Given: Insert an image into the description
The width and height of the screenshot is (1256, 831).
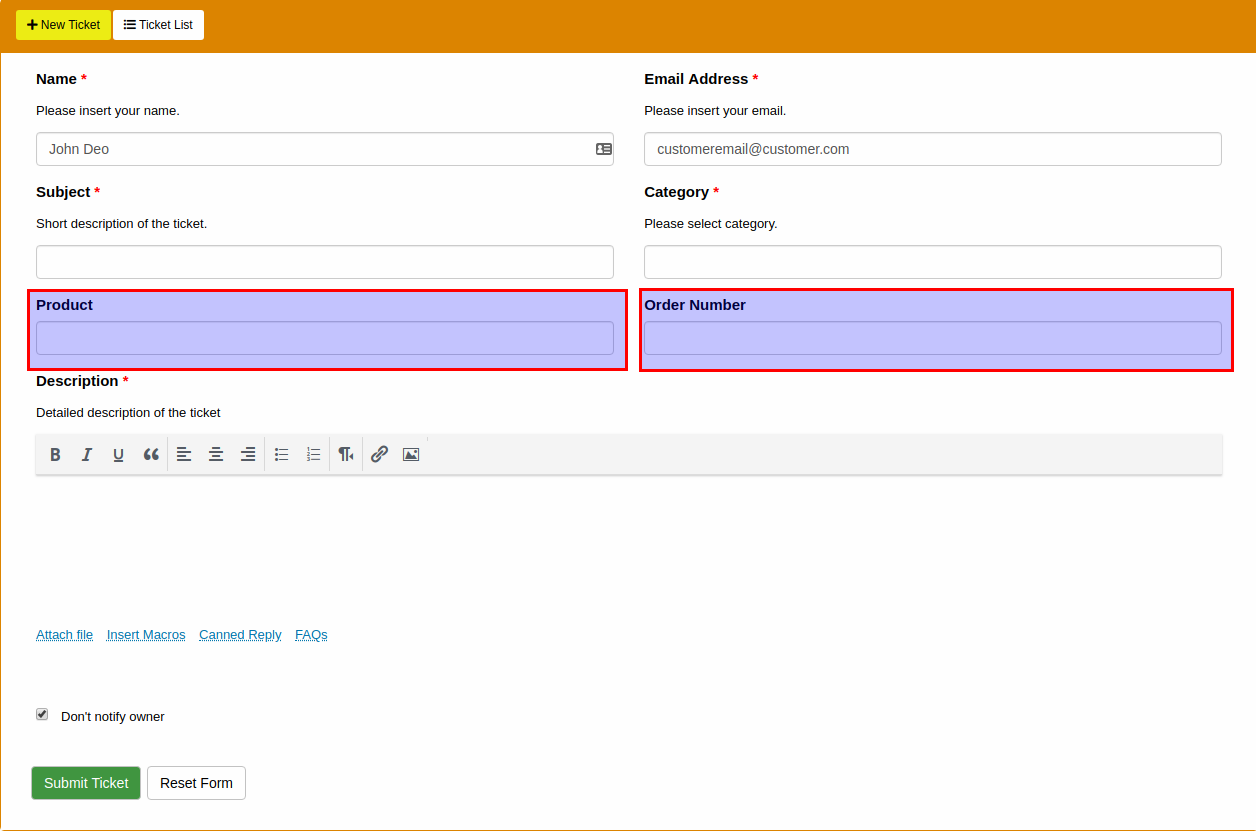Looking at the screenshot, I should click(x=410, y=454).
